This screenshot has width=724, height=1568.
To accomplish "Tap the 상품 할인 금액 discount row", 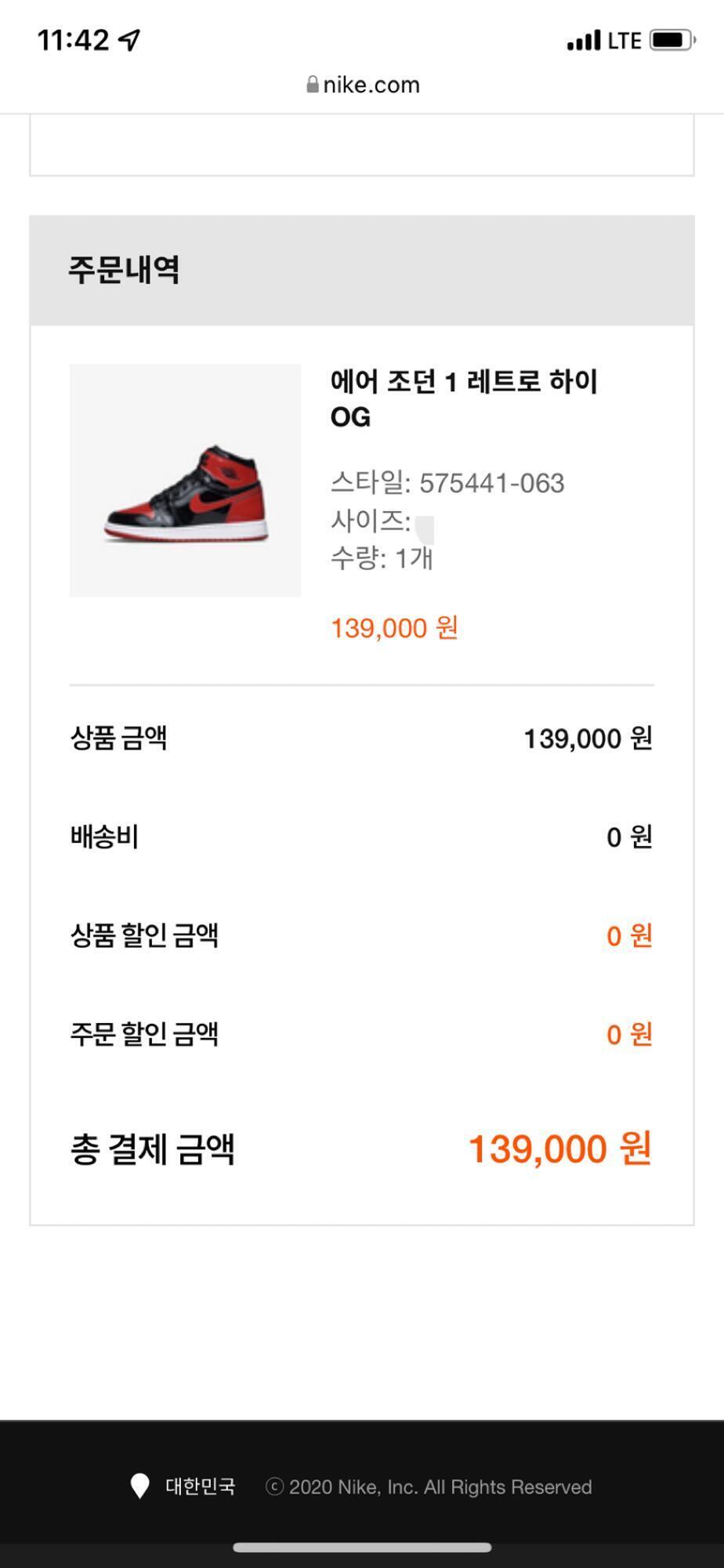I will click(x=362, y=935).
